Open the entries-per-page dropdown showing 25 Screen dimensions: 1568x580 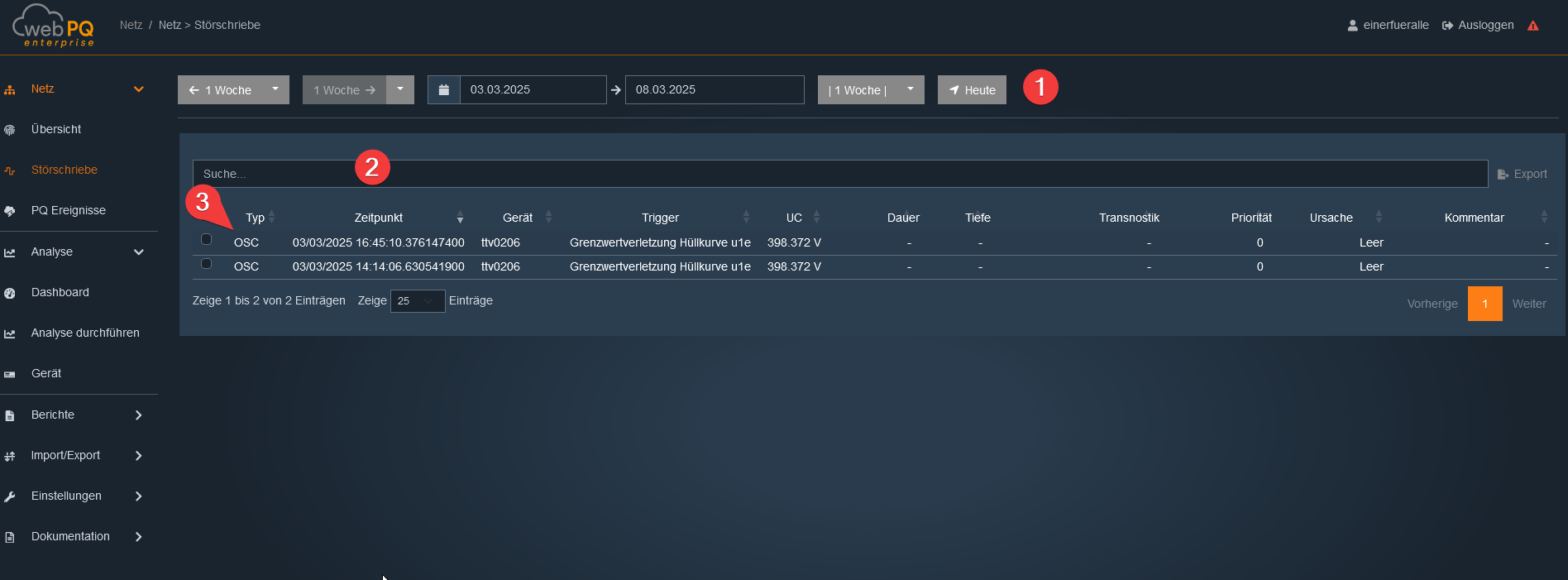[x=417, y=301]
